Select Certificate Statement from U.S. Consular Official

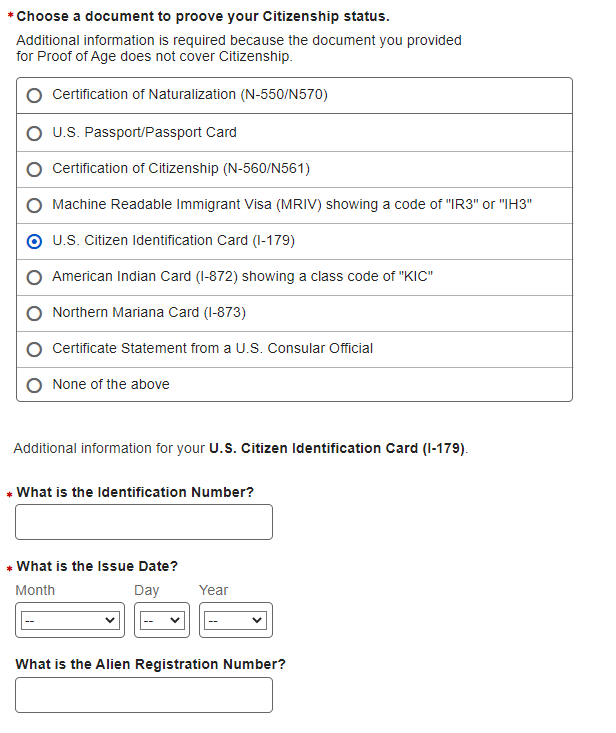click(x=34, y=349)
